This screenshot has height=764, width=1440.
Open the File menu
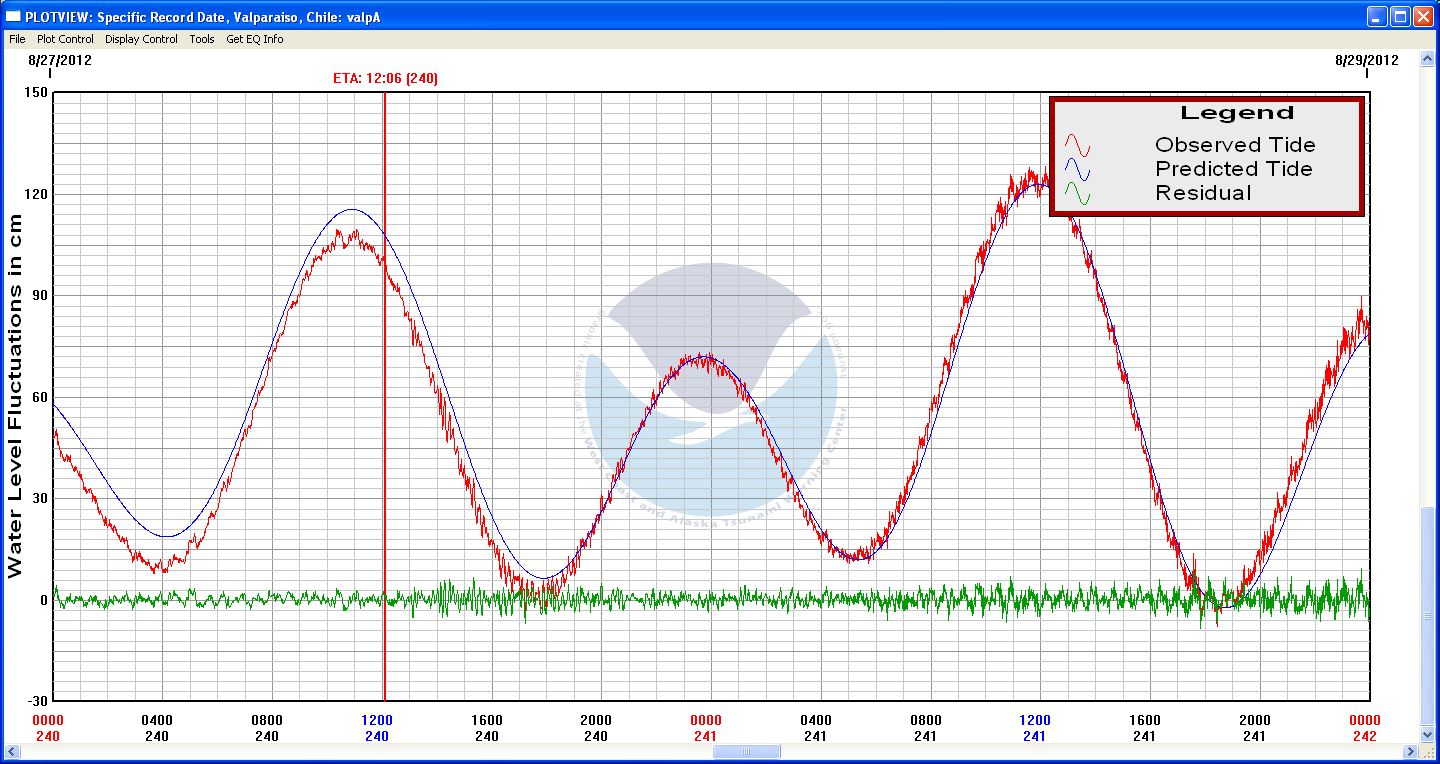pyautogui.click(x=17, y=39)
